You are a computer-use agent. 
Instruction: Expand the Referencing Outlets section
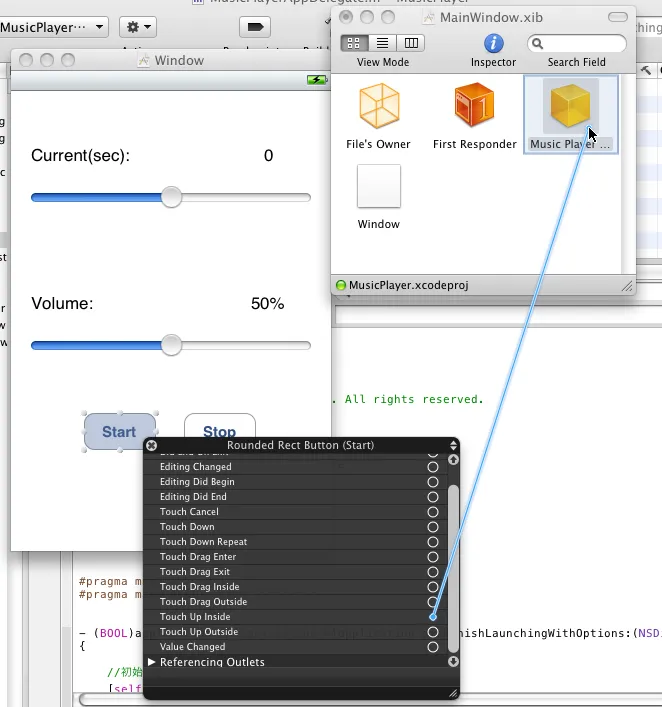point(152,662)
